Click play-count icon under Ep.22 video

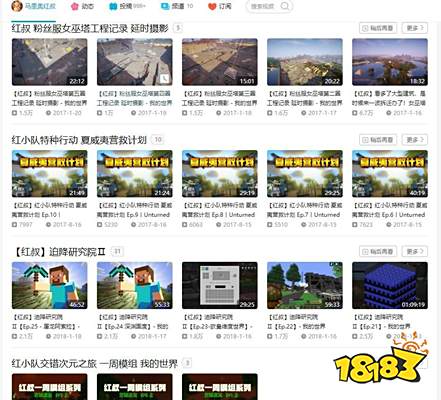pyautogui.click(x=270, y=336)
